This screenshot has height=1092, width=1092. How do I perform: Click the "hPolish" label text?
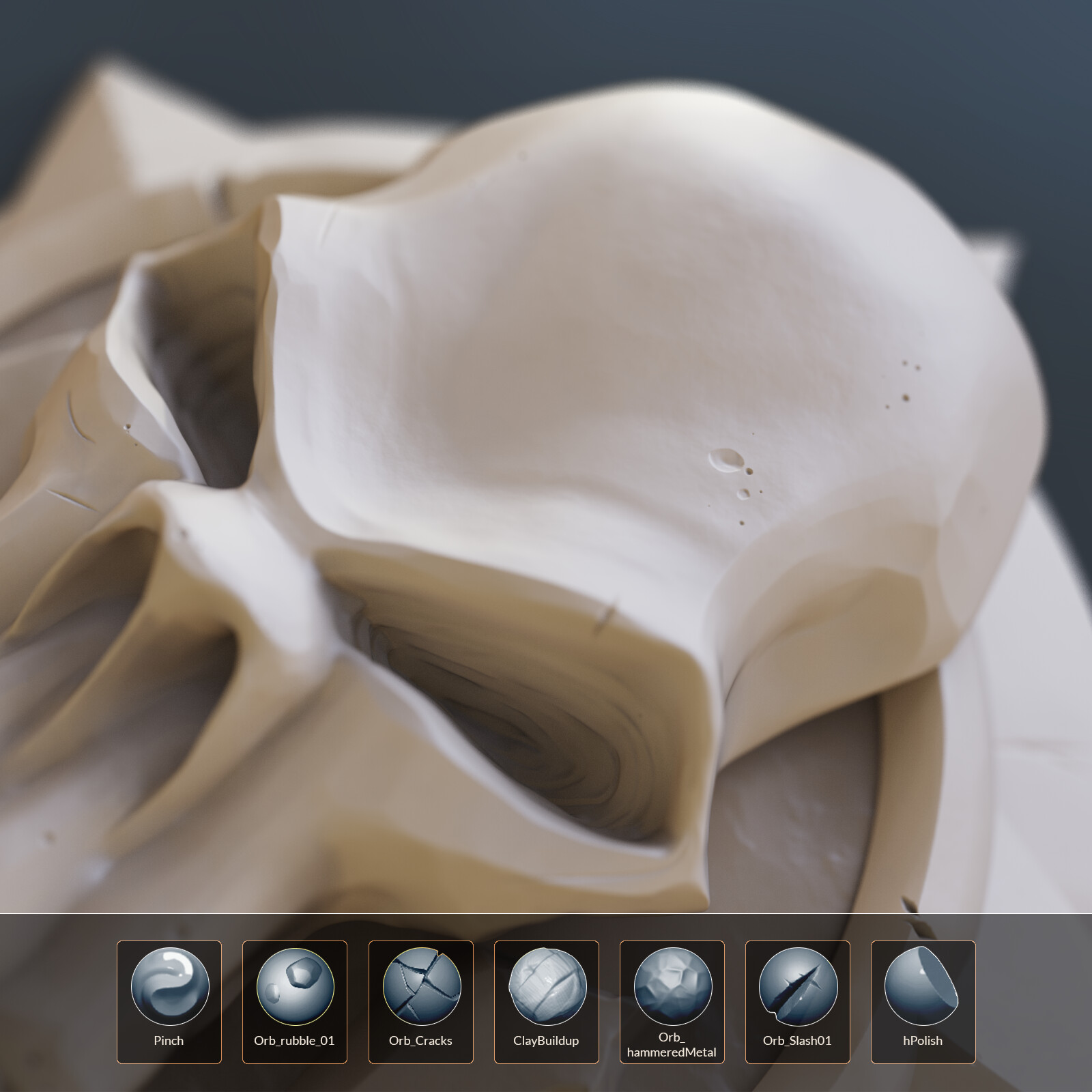923,1041
